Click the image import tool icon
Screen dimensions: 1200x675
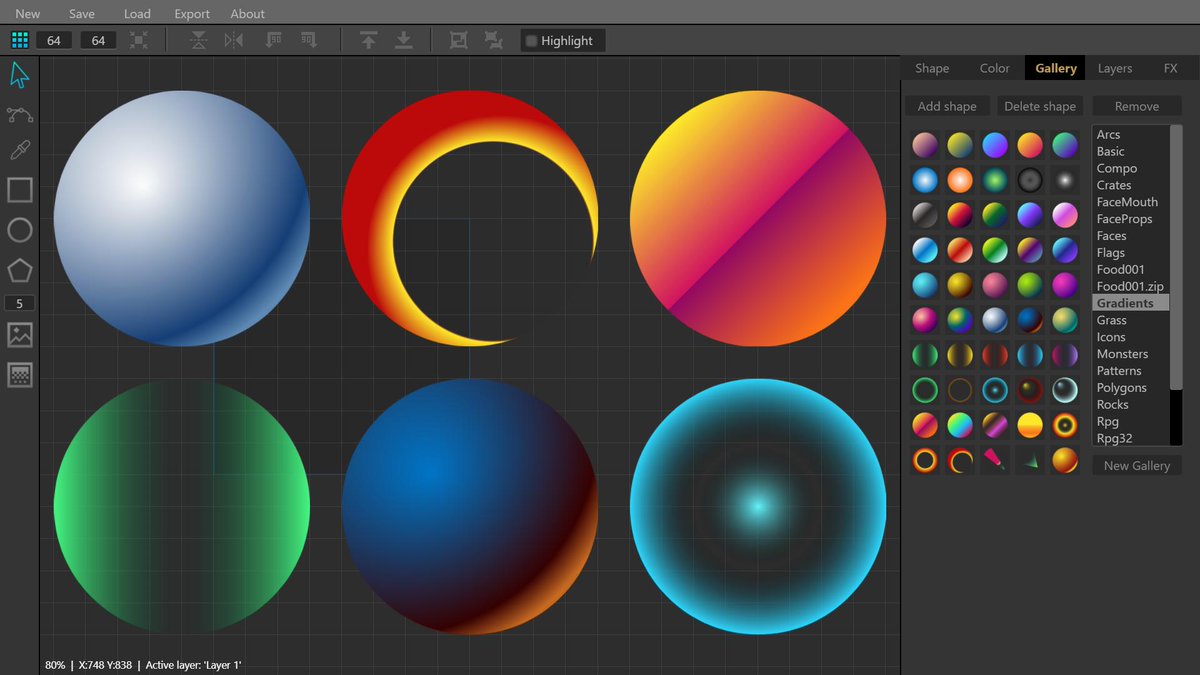[20, 335]
